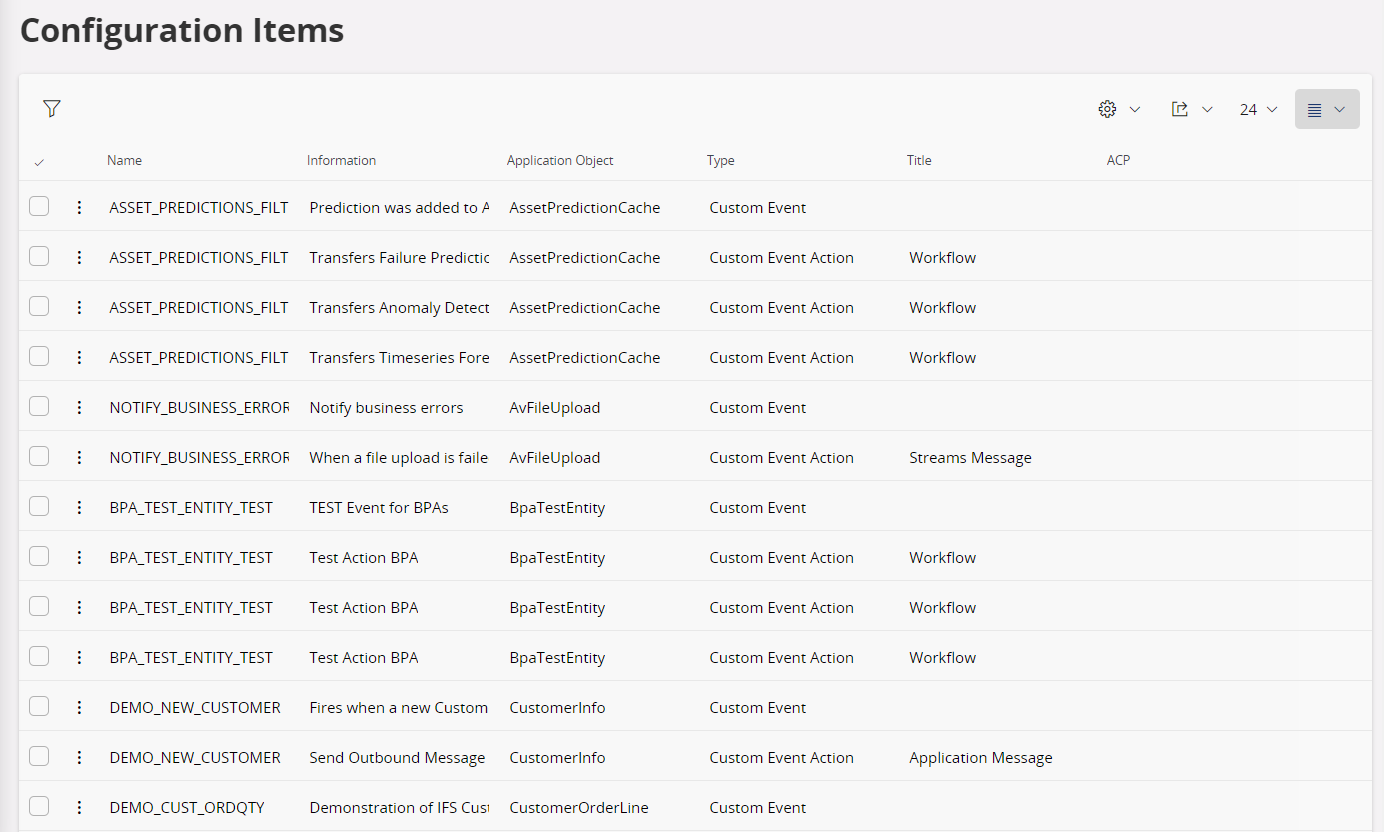Click the CustomerOrderLine application object cell
The image size is (1384, 832).
point(579,808)
